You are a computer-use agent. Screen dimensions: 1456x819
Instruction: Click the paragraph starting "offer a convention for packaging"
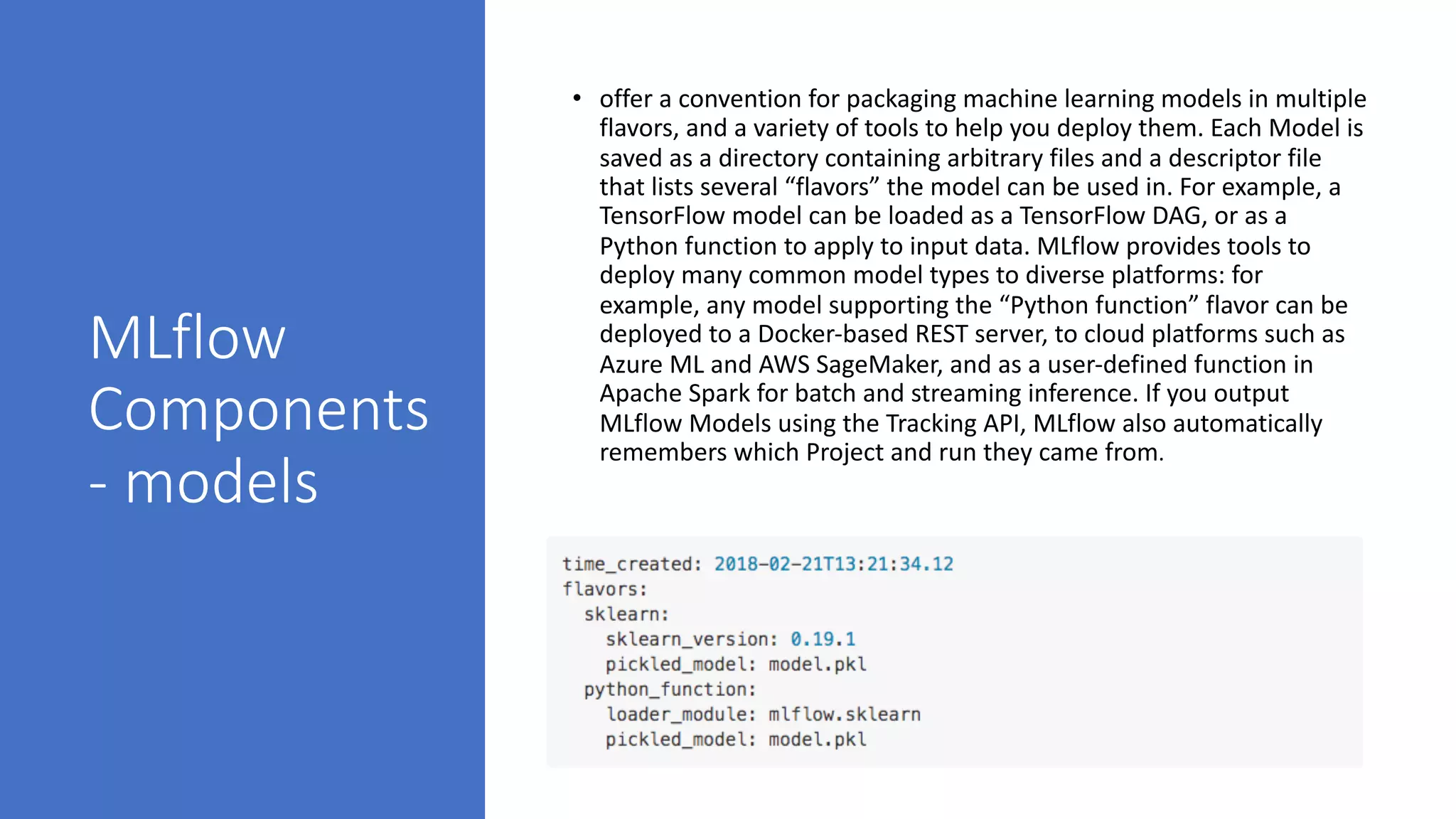[x=983, y=275]
